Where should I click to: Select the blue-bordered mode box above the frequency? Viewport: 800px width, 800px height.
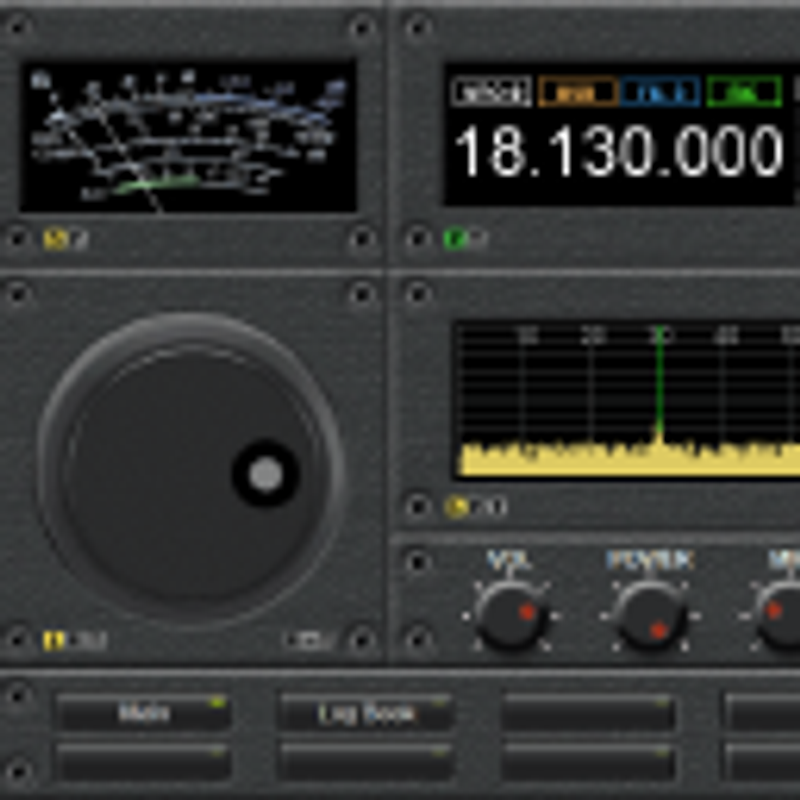point(661,92)
